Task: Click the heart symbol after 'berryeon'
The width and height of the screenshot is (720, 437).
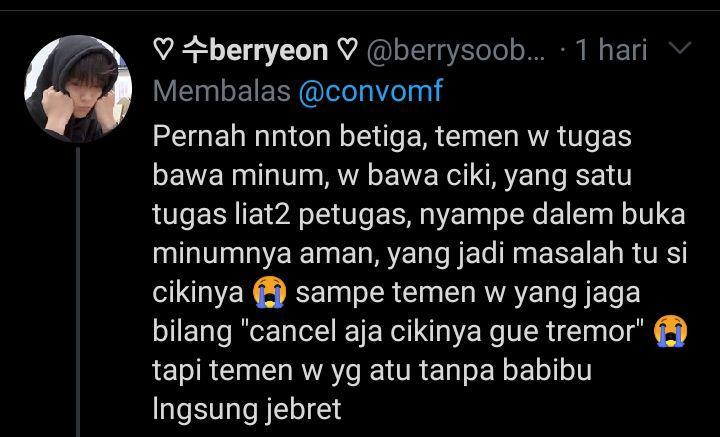Action: click(x=347, y=50)
